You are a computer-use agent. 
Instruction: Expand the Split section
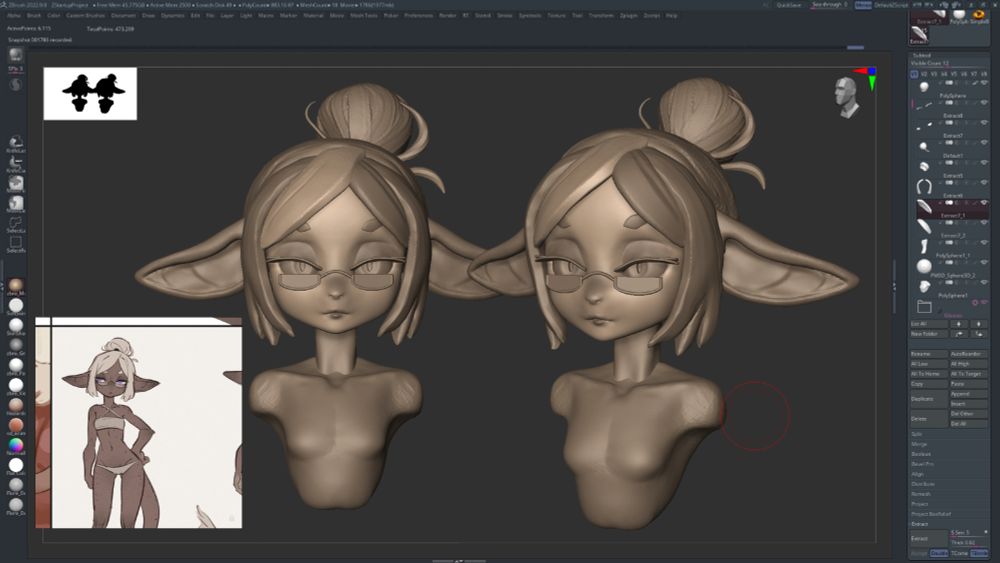pos(916,434)
